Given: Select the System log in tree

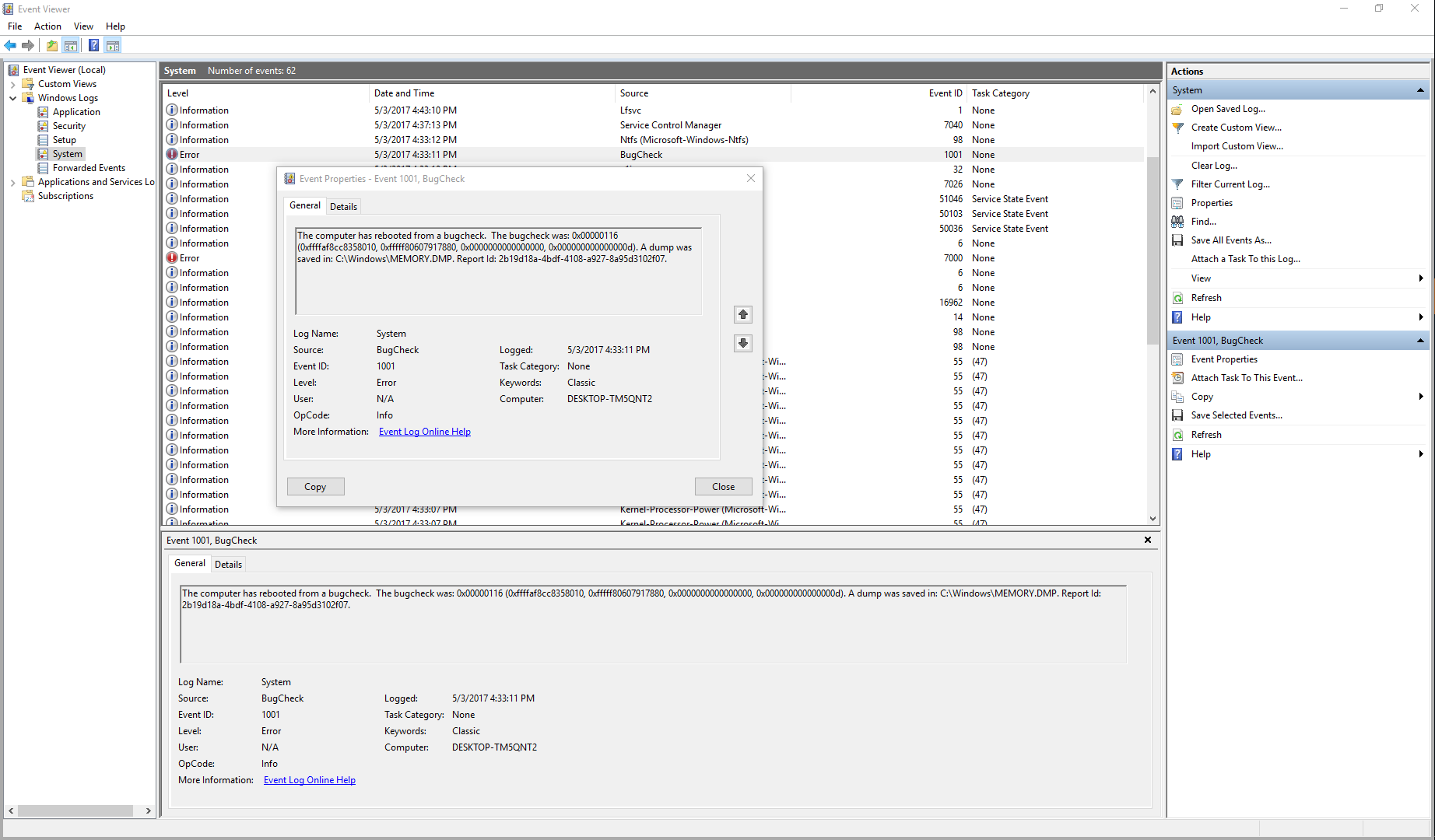Looking at the screenshot, I should [x=67, y=154].
